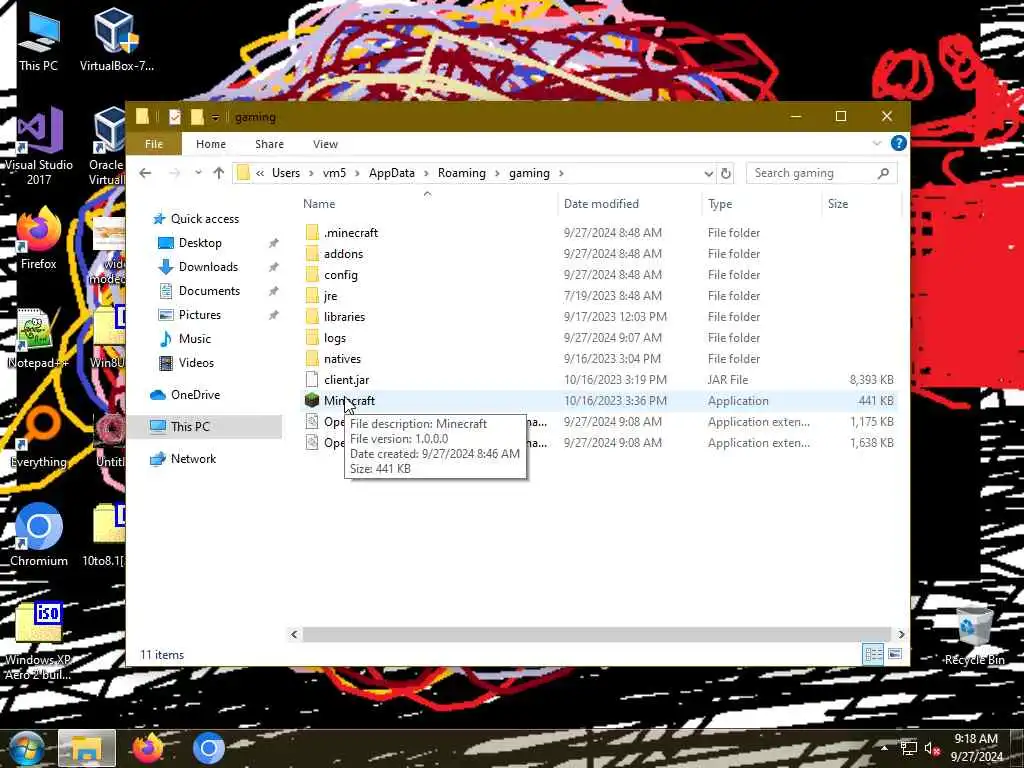
Task: Click Users in the address path
Action: tap(286, 173)
